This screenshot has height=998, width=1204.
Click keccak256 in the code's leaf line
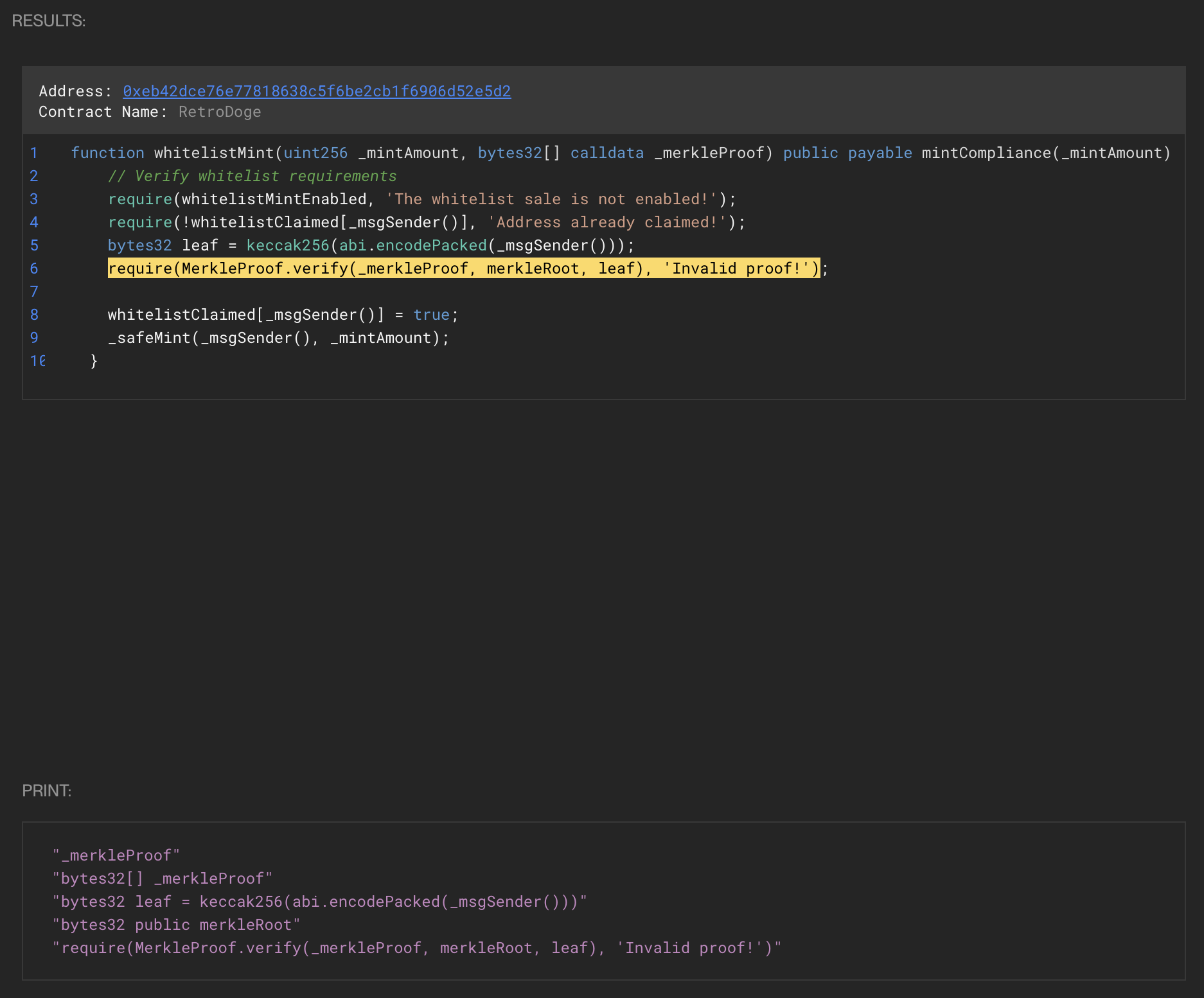tap(287, 245)
